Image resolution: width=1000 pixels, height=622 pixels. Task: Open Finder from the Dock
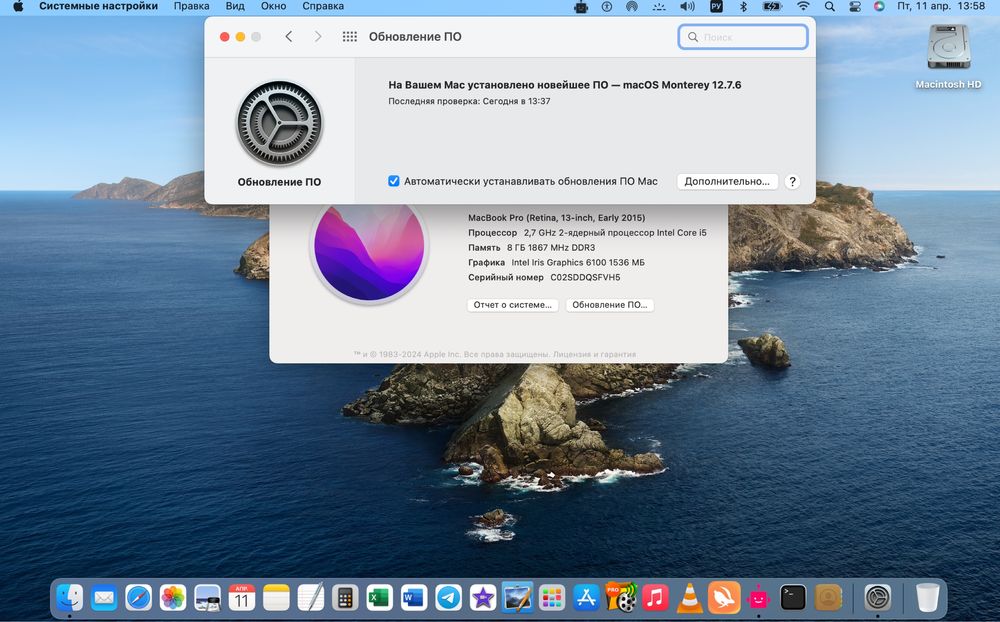pyautogui.click(x=70, y=598)
